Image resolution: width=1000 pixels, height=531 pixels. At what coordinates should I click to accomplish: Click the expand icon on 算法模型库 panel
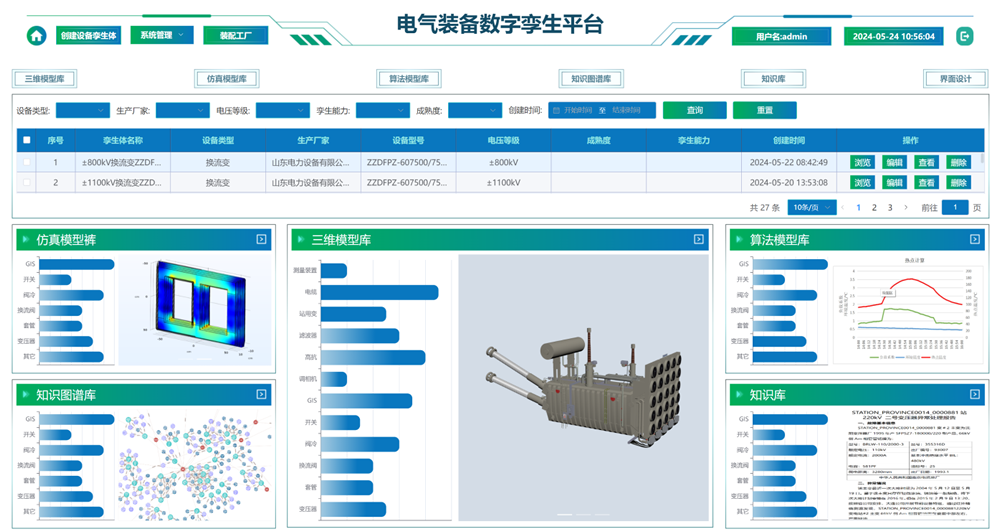[x=975, y=239]
